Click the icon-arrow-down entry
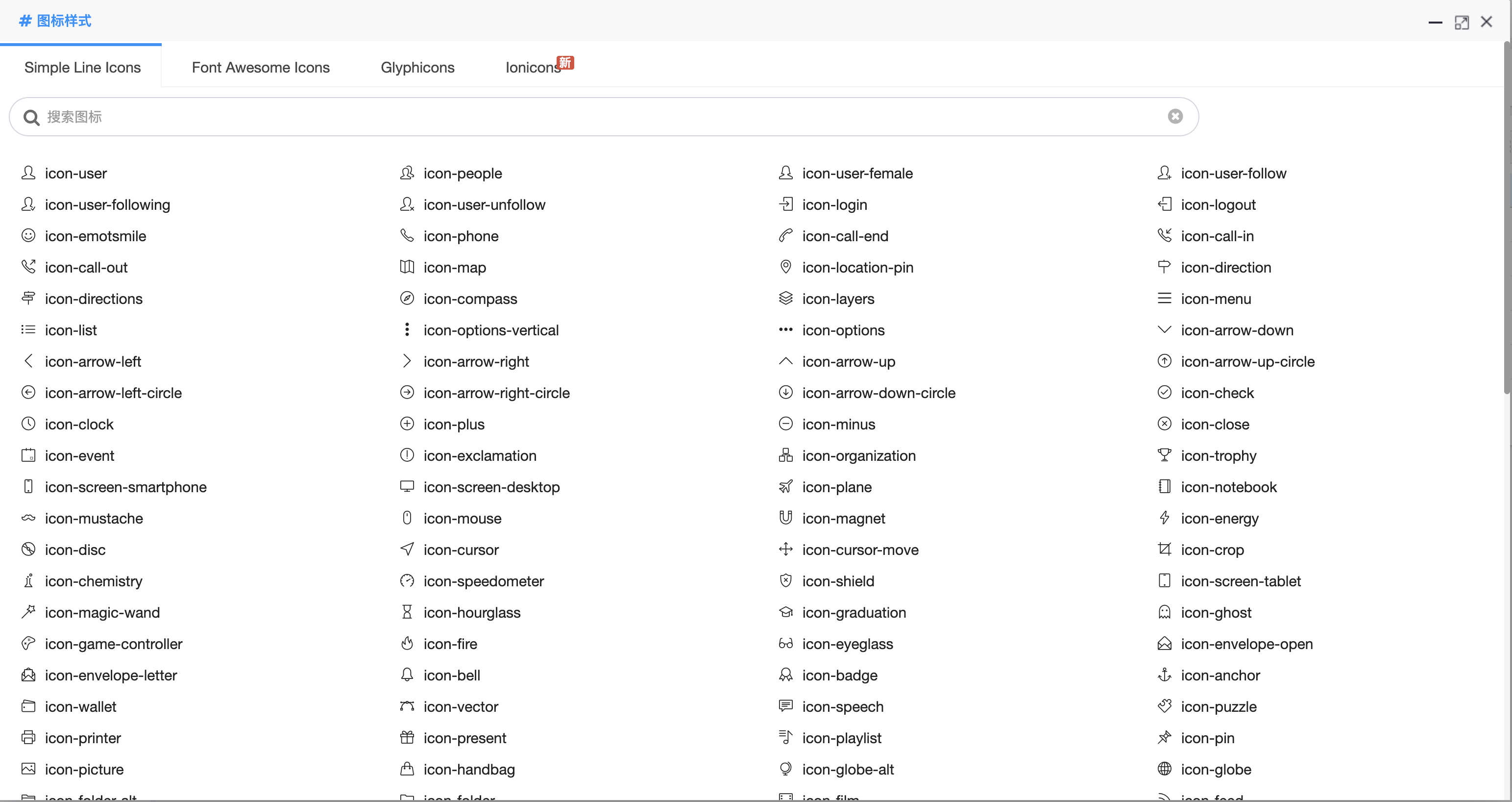The width and height of the screenshot is (1512, 802). coord(1225,330)
